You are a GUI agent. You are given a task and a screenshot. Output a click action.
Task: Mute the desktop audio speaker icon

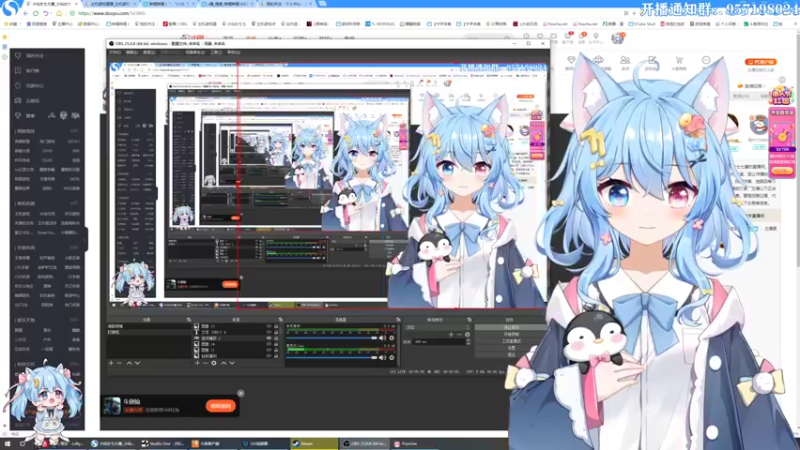click(383, 338)
